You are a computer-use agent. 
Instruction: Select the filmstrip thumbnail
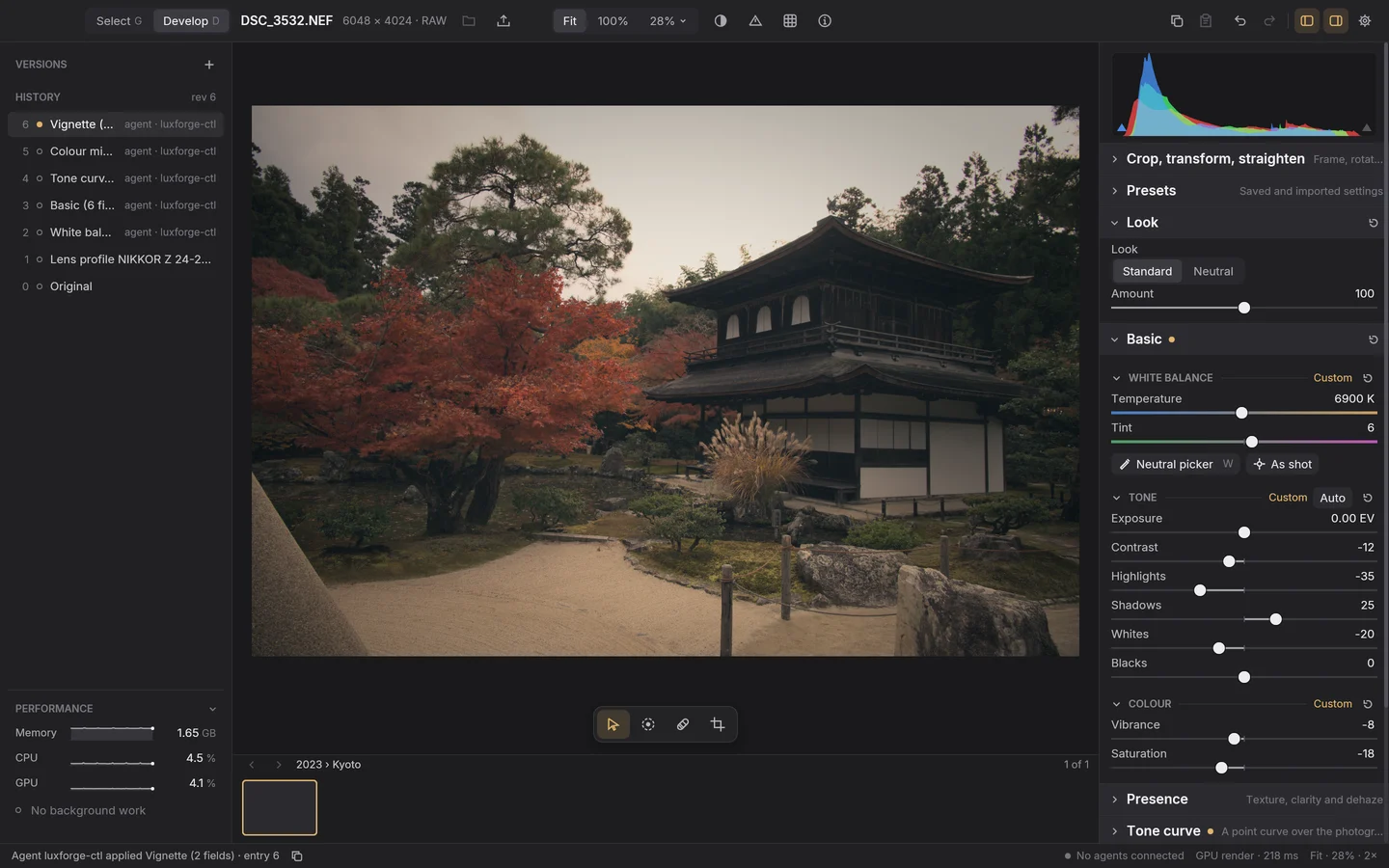click(280, 808)
